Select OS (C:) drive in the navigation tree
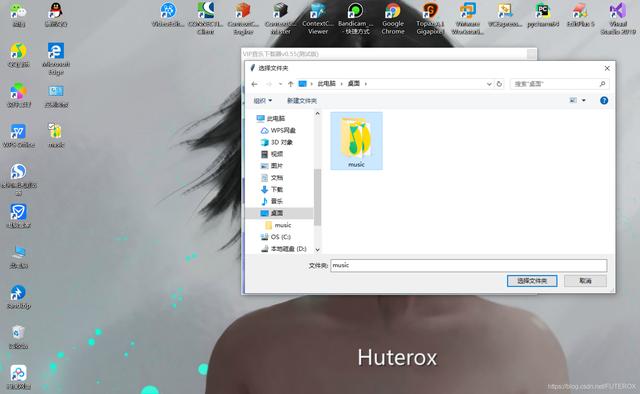The image size is (640, 394). (276, 237)
